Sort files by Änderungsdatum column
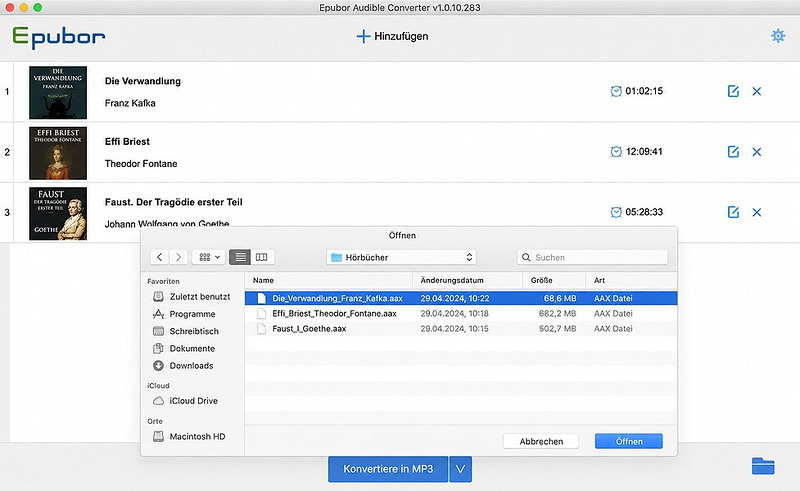 point(467,280)
